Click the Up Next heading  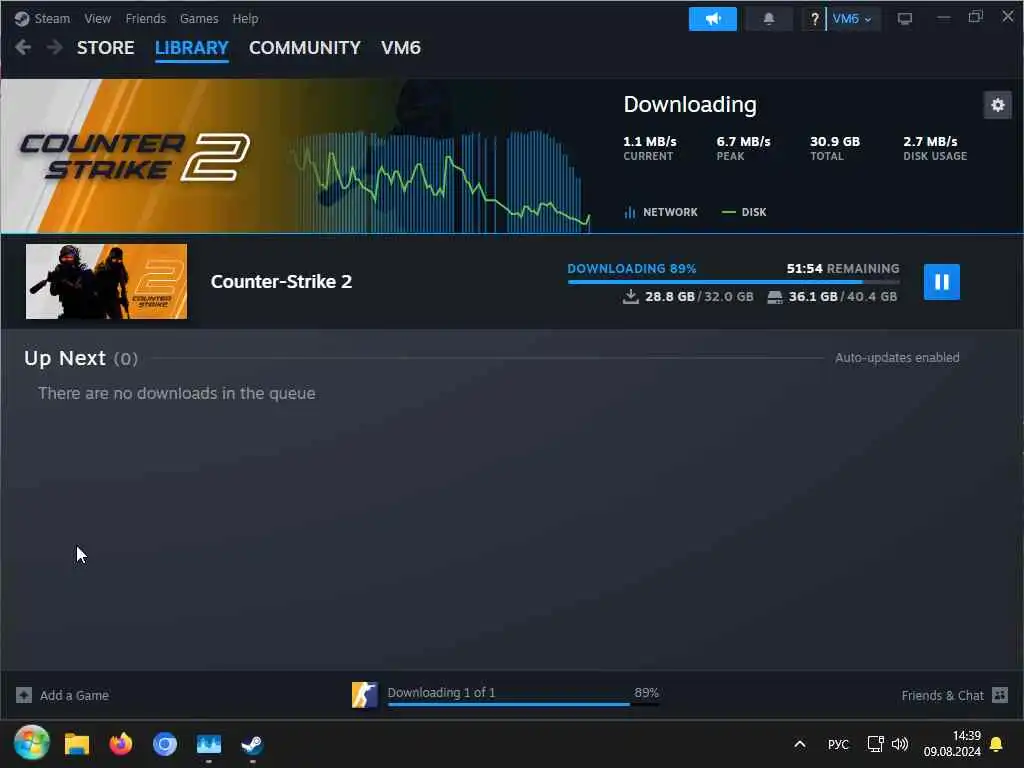(65, 358)
